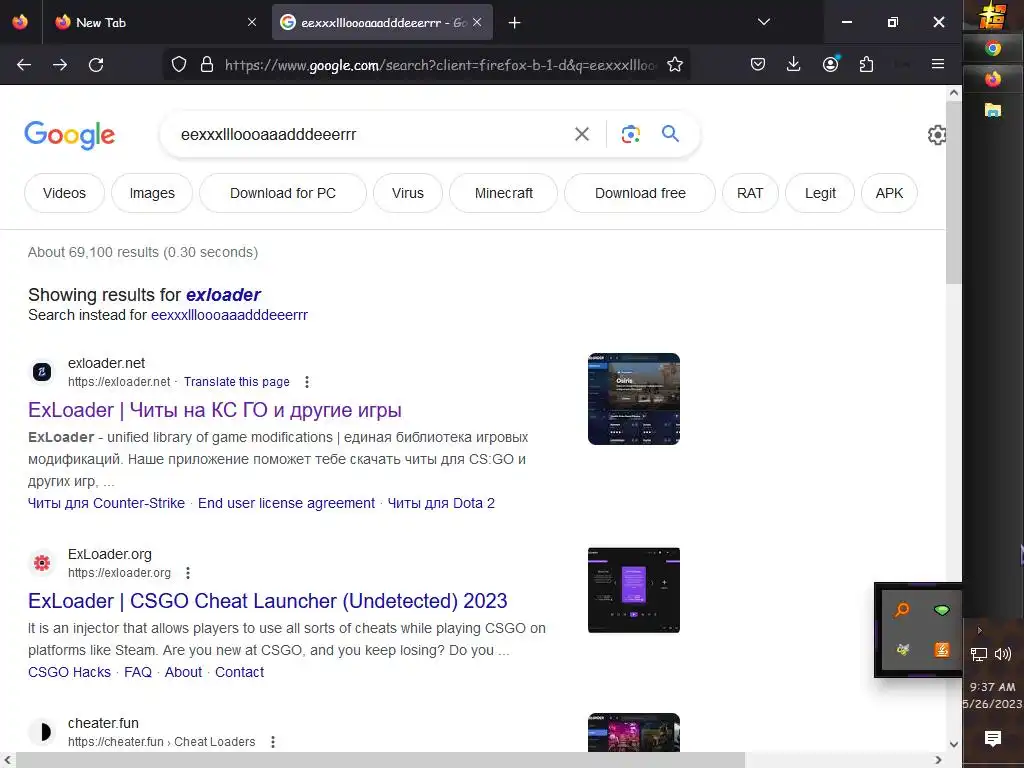Reload the current page

click(96, 65)
